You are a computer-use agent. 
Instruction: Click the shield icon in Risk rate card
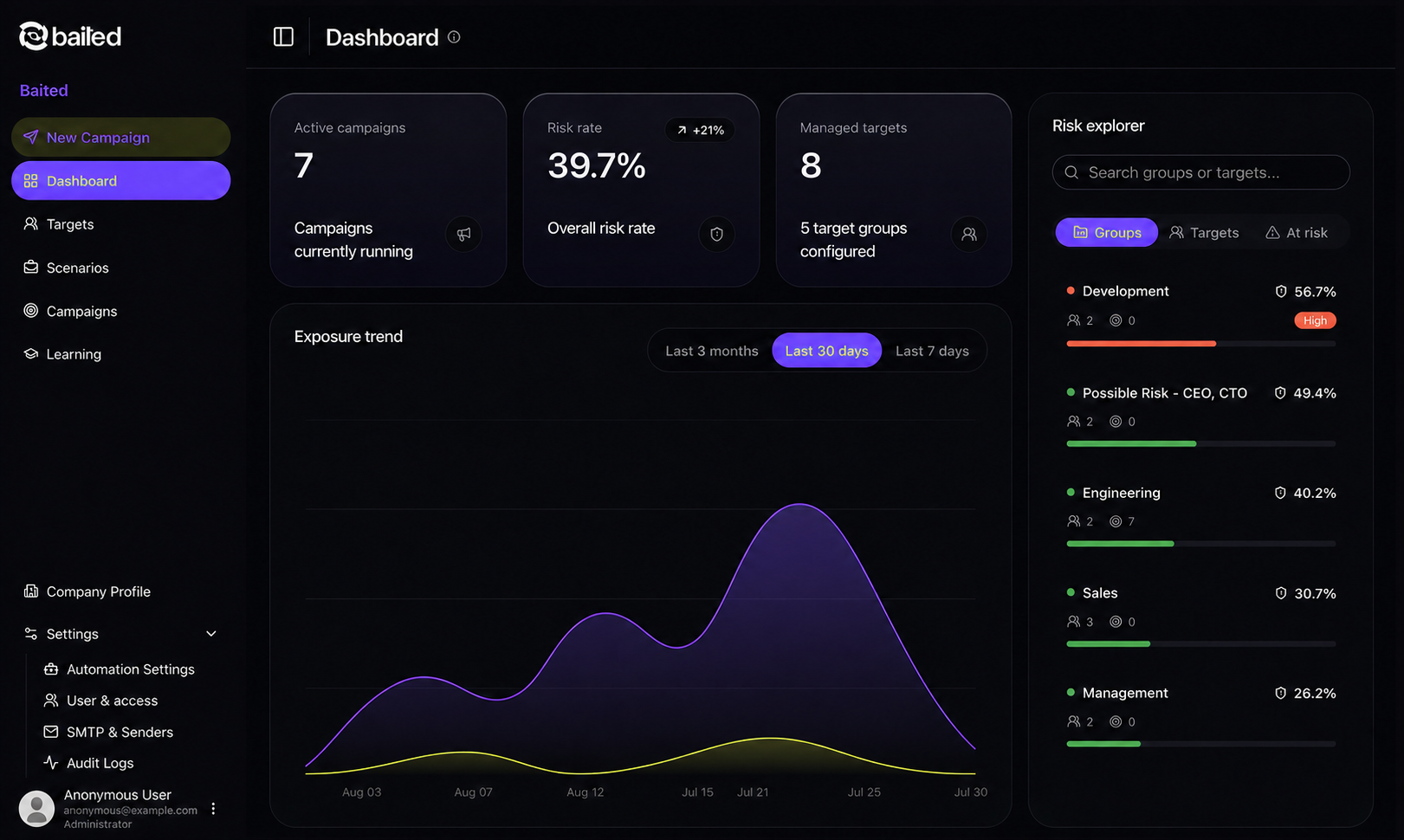[716, 234]
